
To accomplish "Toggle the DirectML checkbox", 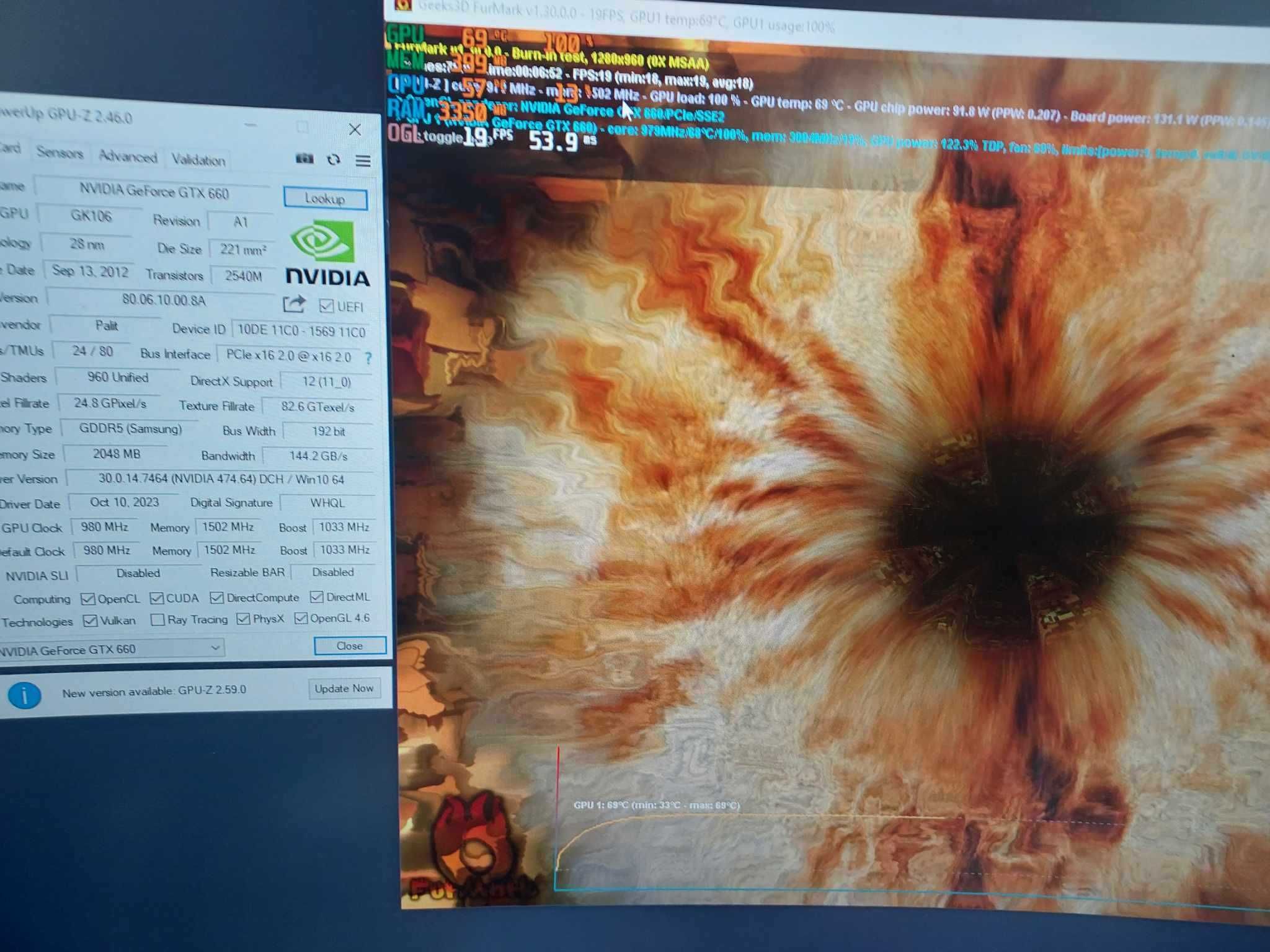I will (x=316, y=597).
